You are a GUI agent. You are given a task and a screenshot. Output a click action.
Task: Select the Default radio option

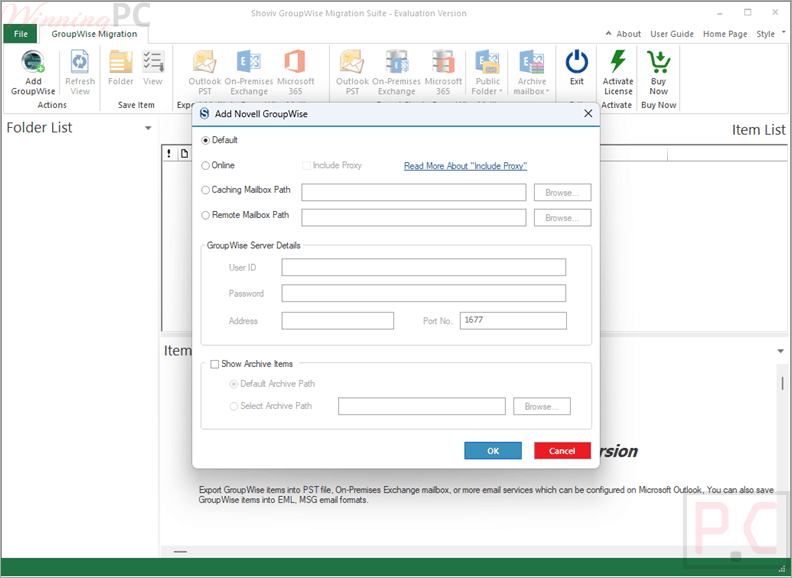pos(206,140)
